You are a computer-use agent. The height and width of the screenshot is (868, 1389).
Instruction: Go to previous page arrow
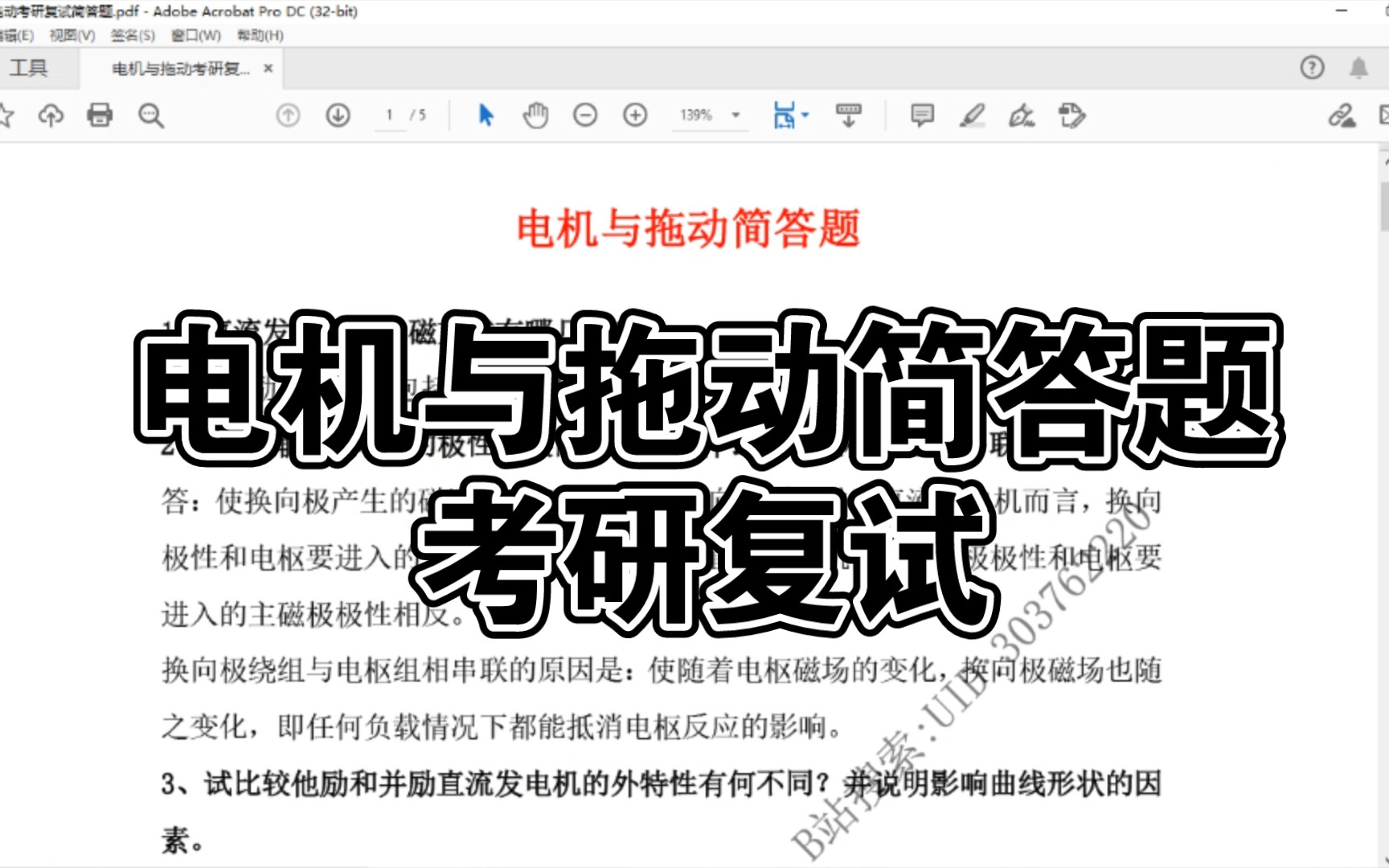click(288, 116)
